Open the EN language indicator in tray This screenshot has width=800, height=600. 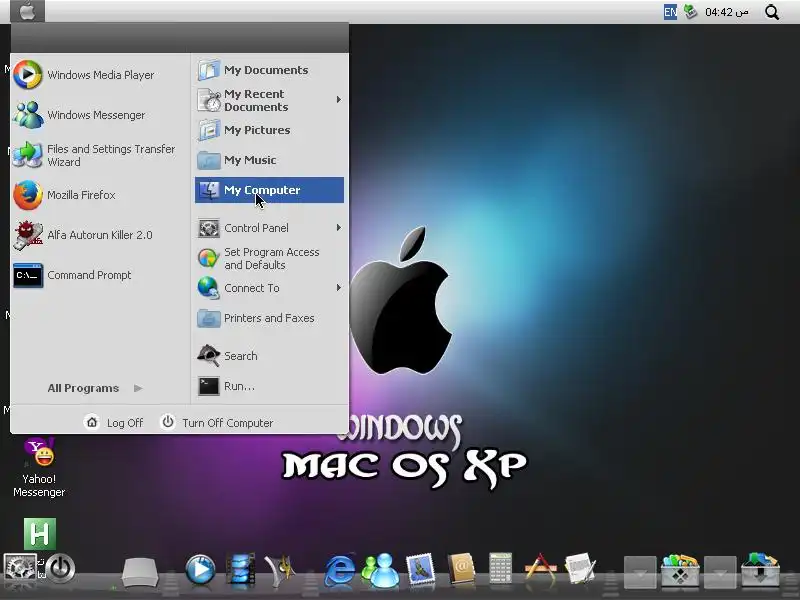tap(670, 12)
